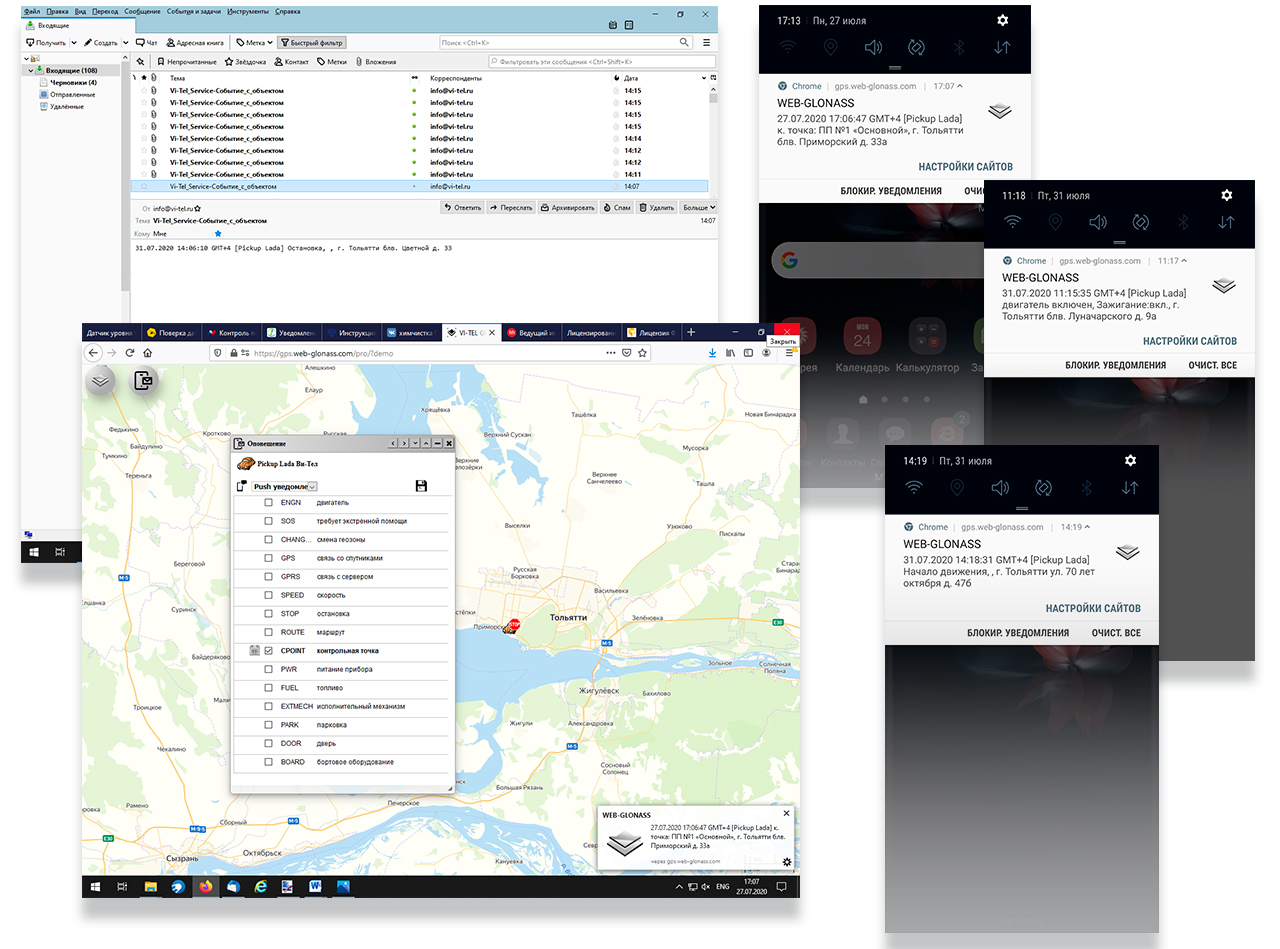Image resolution: width=1280 pixels, height=949 pixels.
Task: Open Windows action center icon near the clock
Action: pyautogui.click(x=783, y=887)
